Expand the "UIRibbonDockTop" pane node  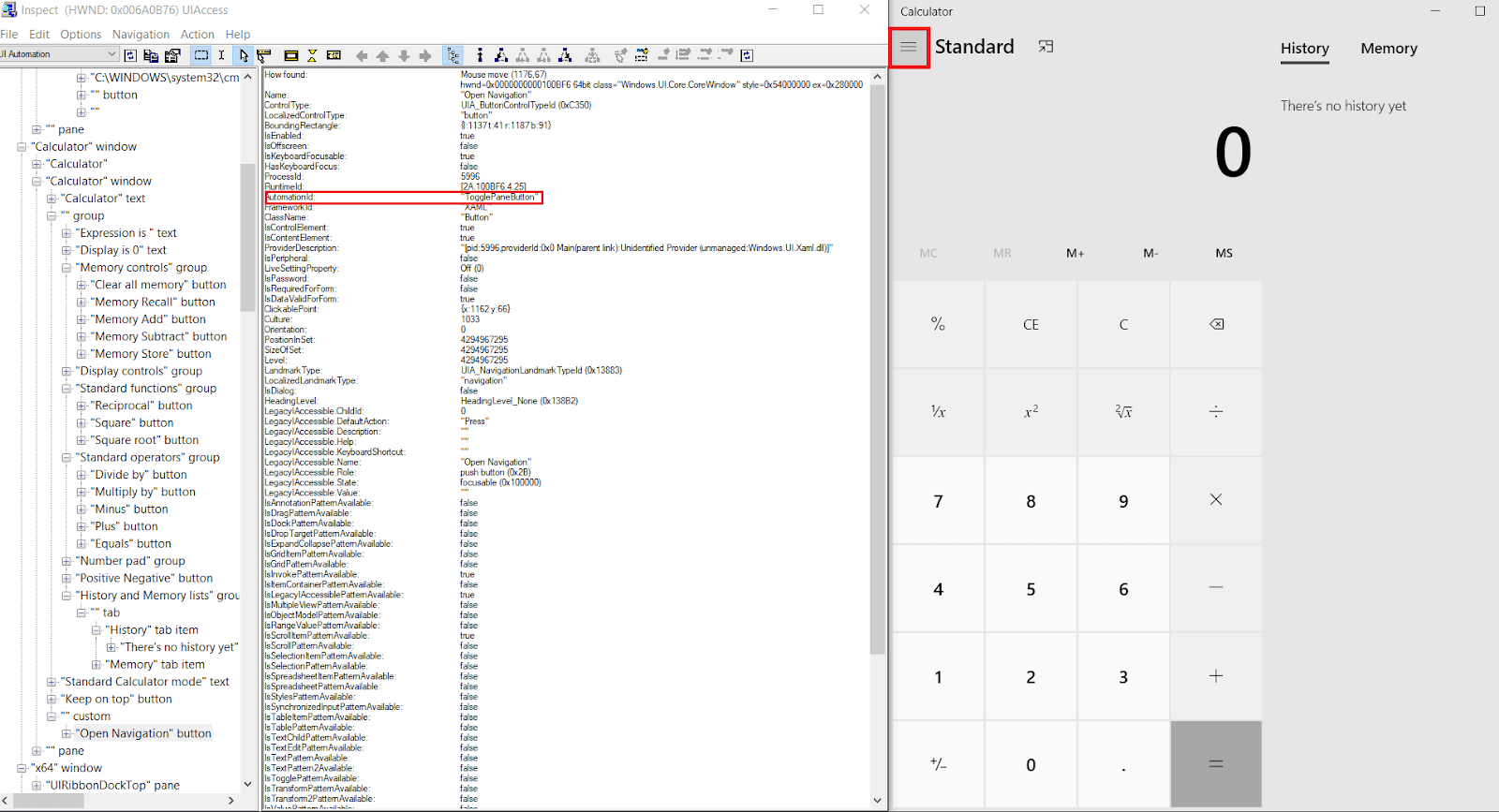(37, 786)
